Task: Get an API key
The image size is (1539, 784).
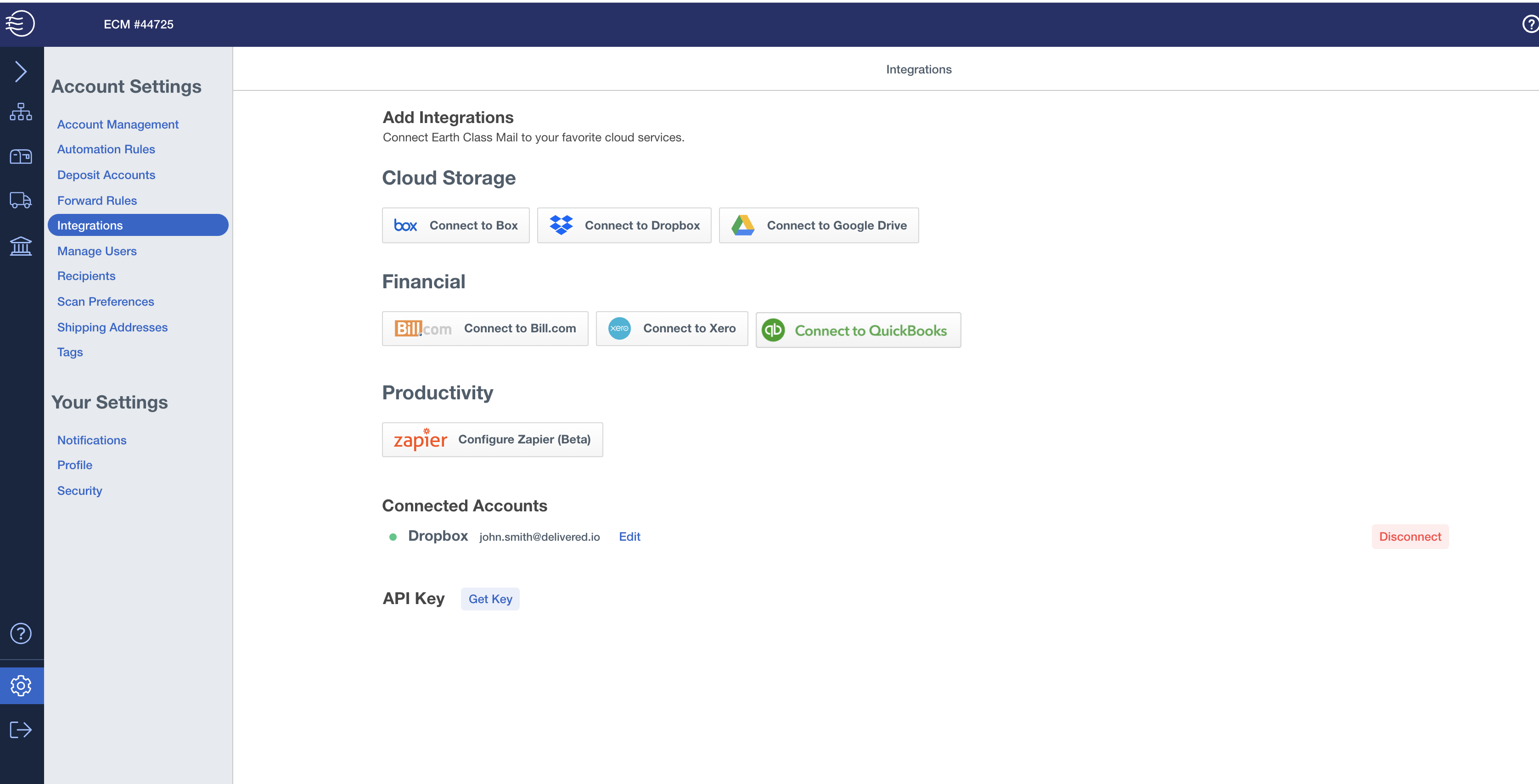Action: click(x=490, y=599)
